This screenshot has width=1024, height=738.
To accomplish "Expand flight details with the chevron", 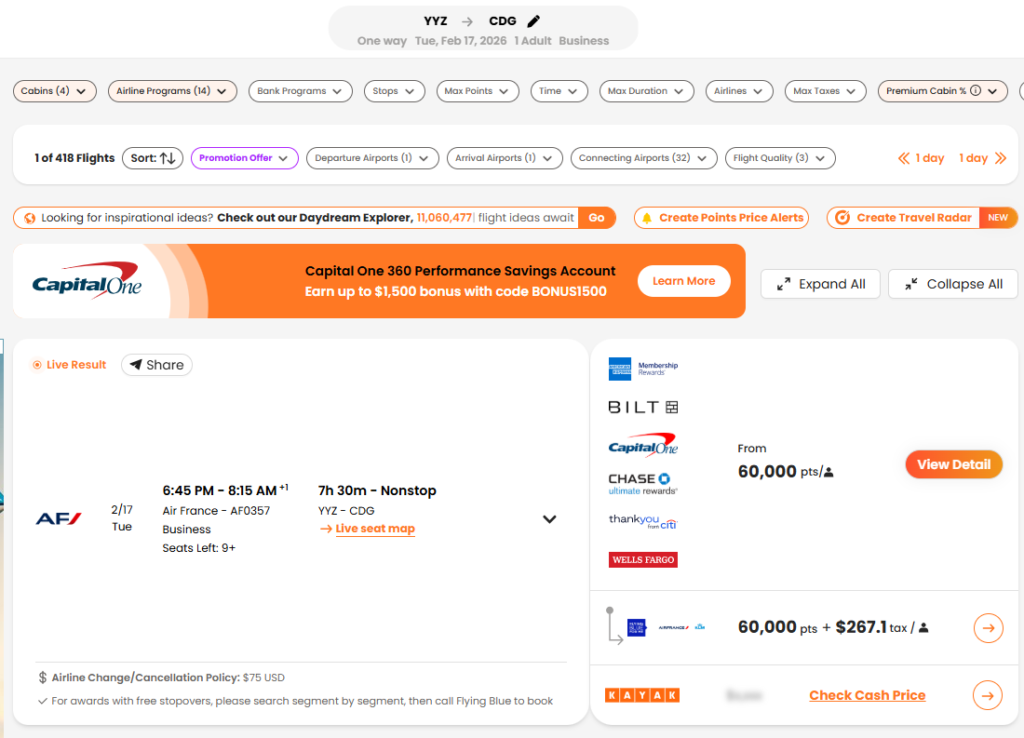I will coord(549,519).
